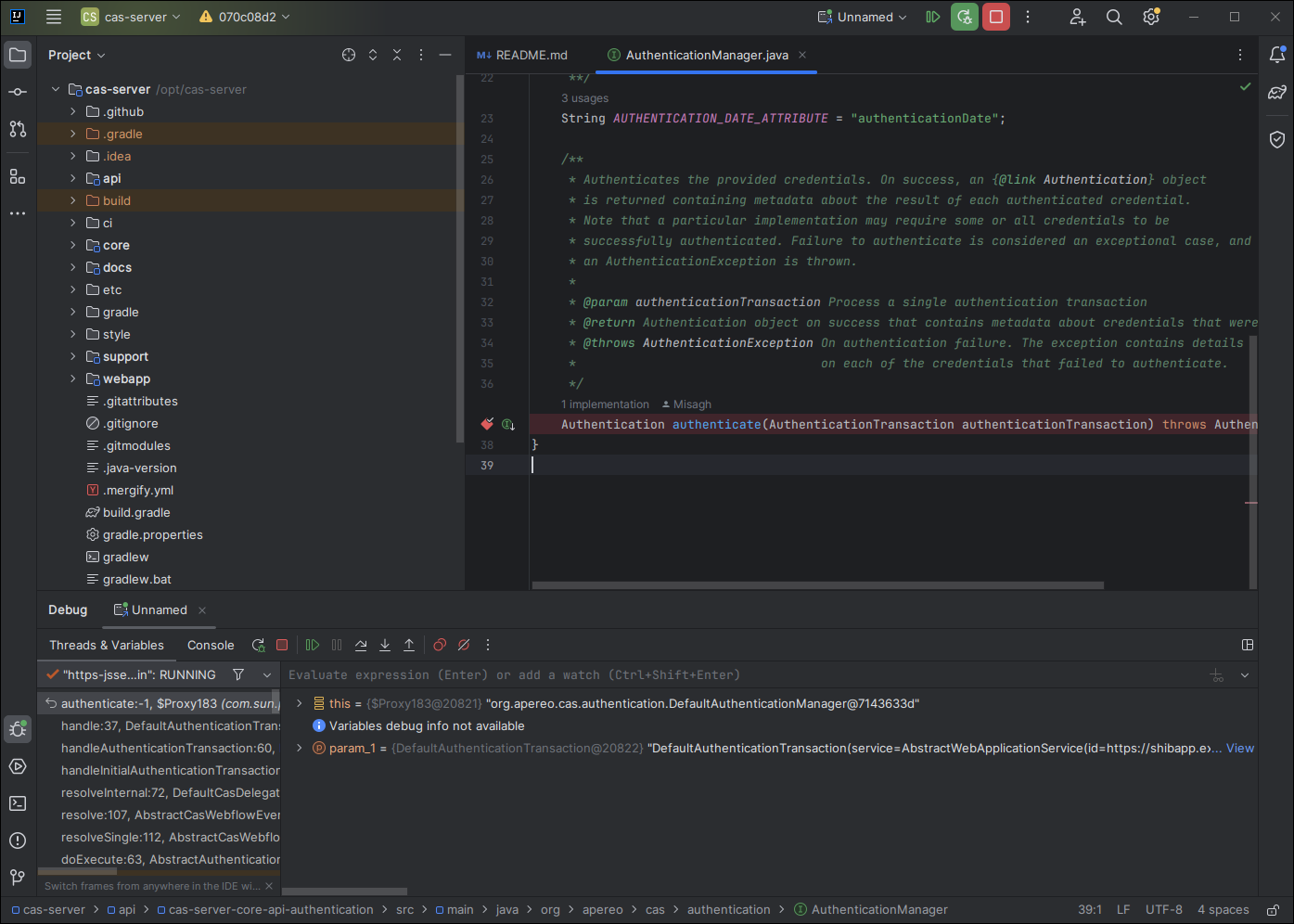Screen dimensions: 1294x924
Task: Click the View link for param_1 value
Action: click(1239, 748)
